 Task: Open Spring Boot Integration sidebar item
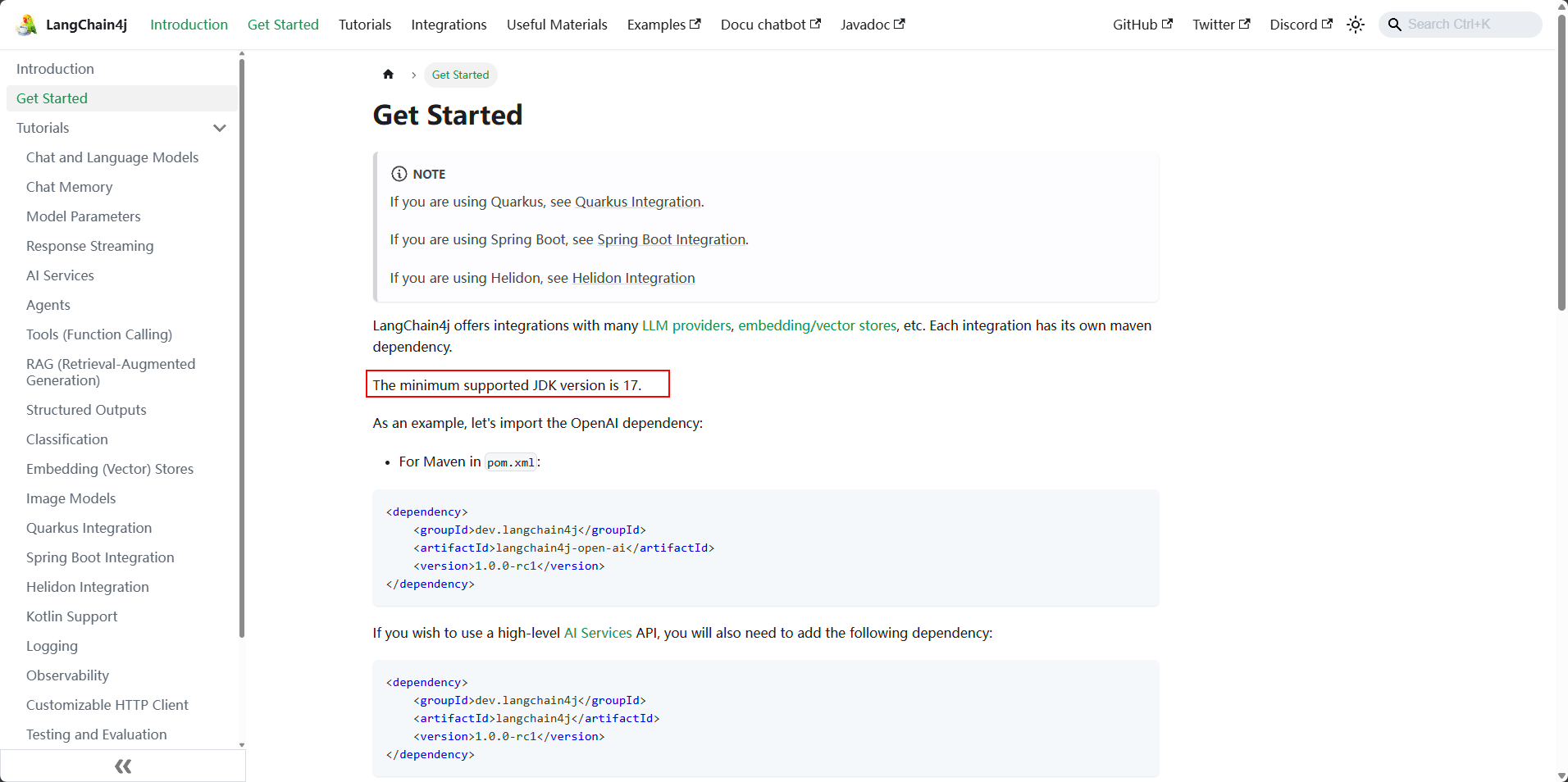(100, 557)
